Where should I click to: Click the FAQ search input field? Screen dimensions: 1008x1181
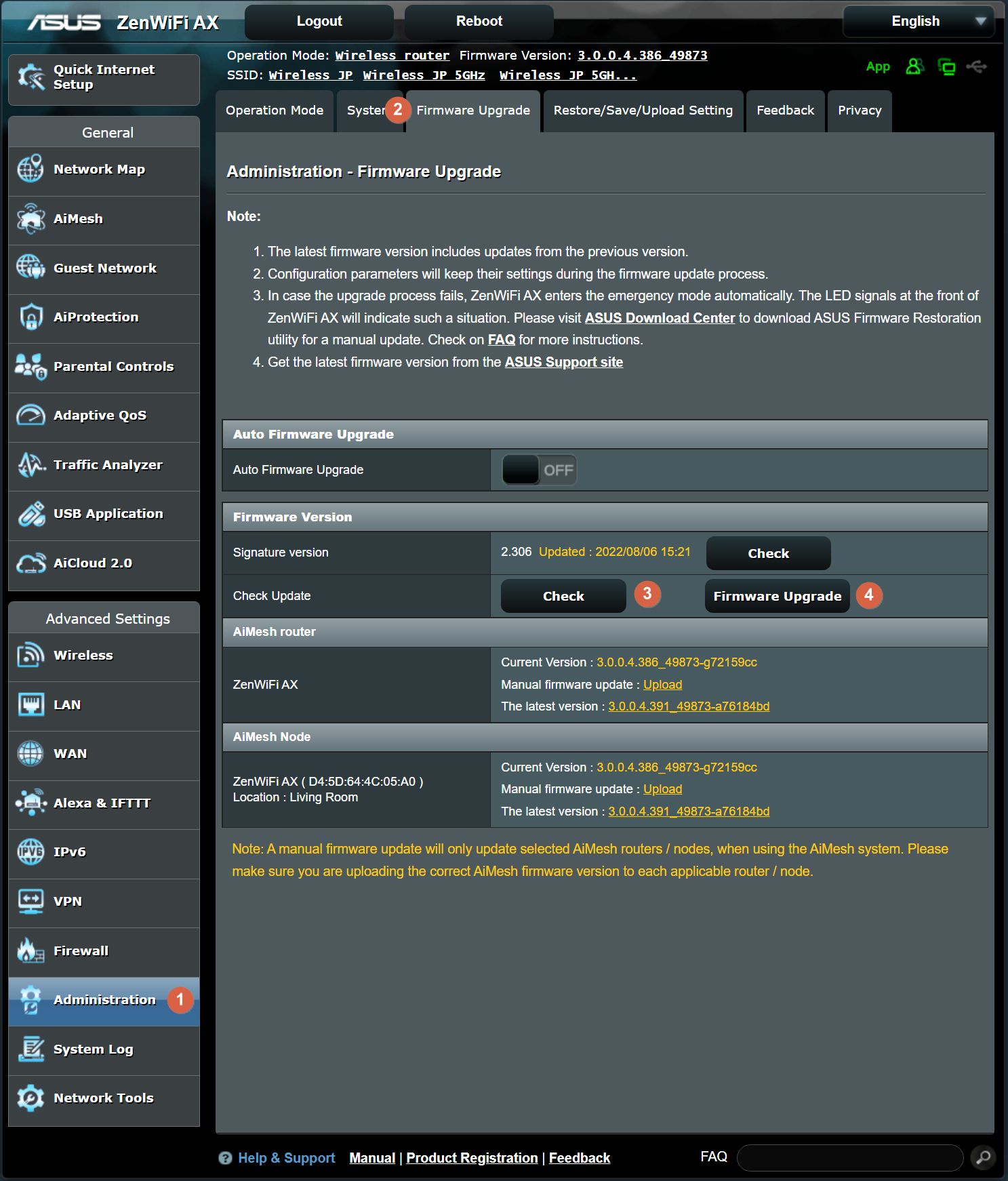pyautogui.click(x=850, y=1157)
